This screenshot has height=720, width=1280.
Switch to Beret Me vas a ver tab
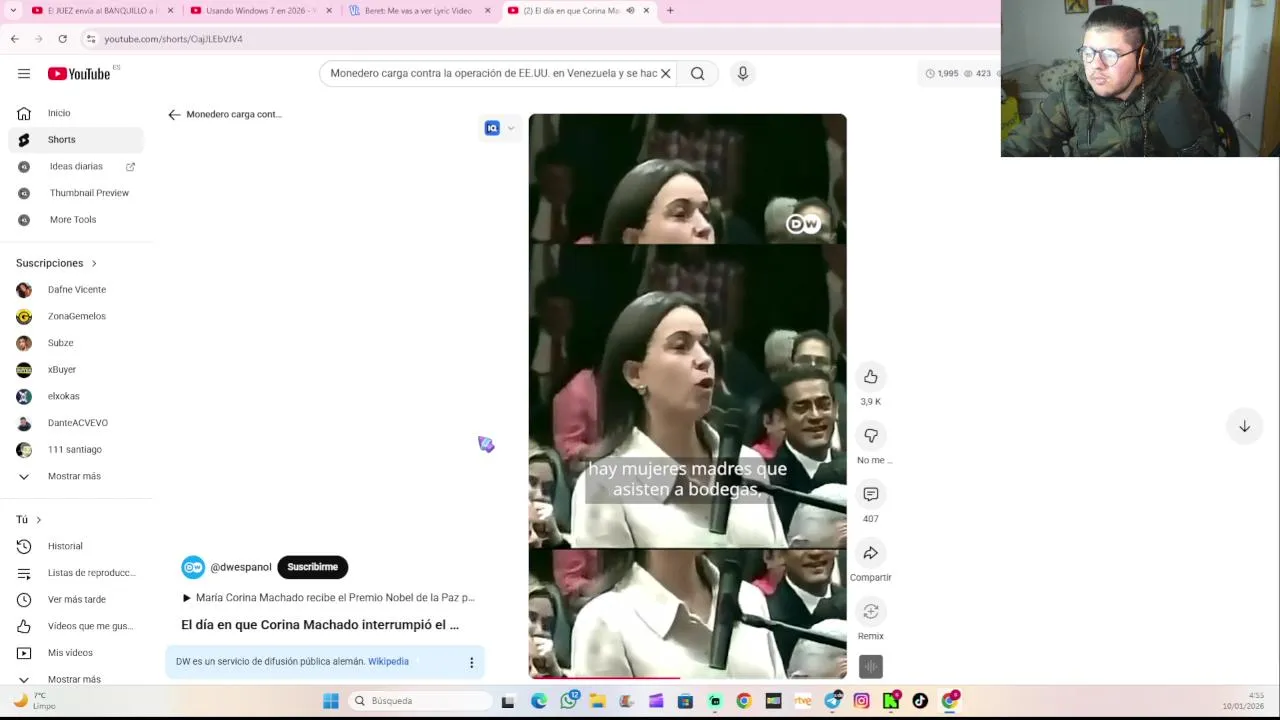tap(419, 11)
